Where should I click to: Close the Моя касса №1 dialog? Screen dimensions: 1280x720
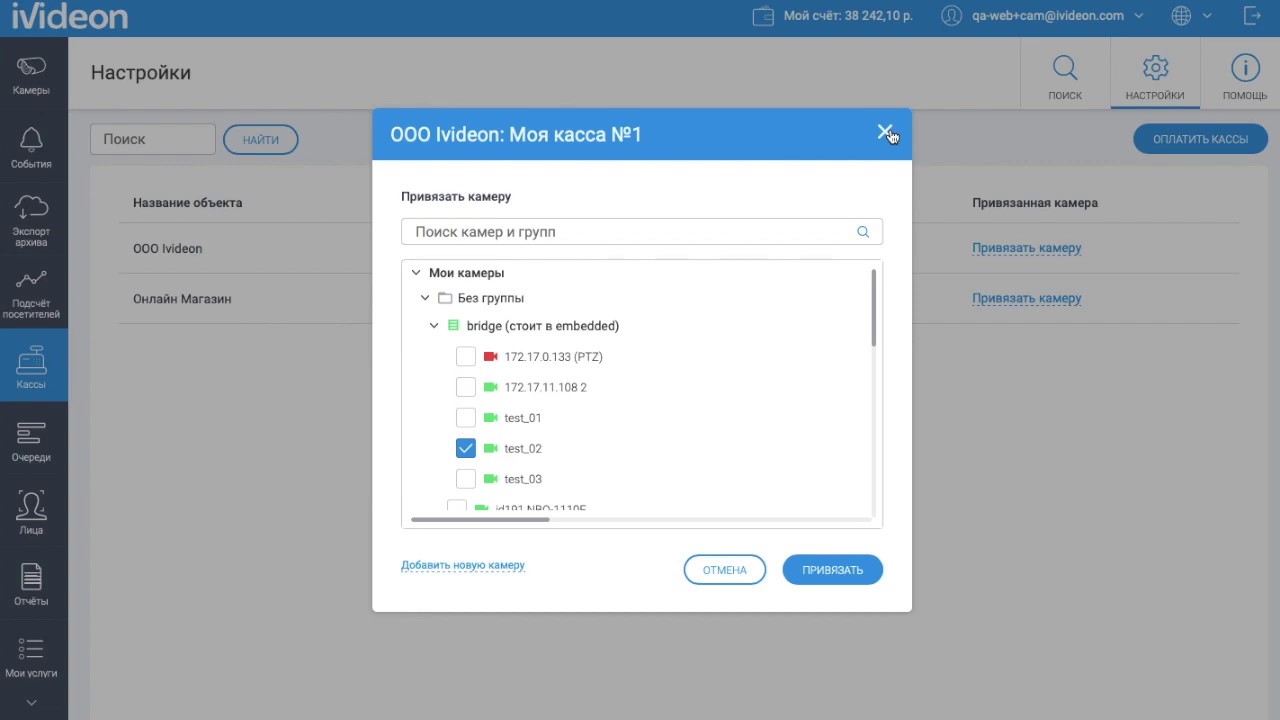[x=884, y=132]
